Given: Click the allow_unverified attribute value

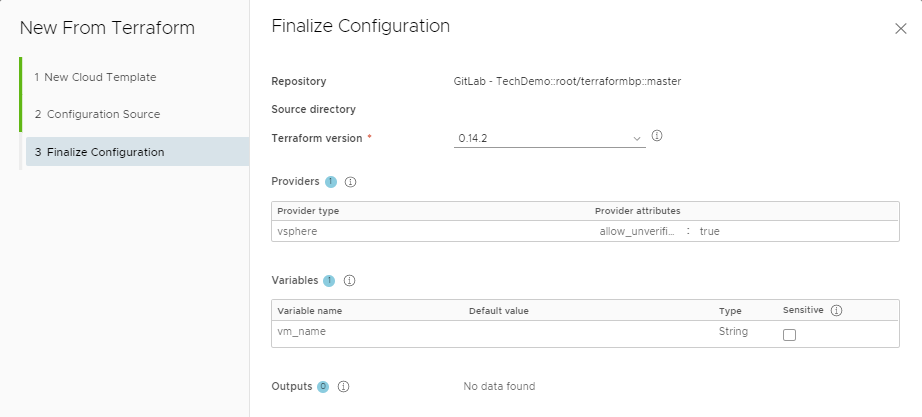Looking at the screenshot, I should pyautogui.click(x=709, y=231).
